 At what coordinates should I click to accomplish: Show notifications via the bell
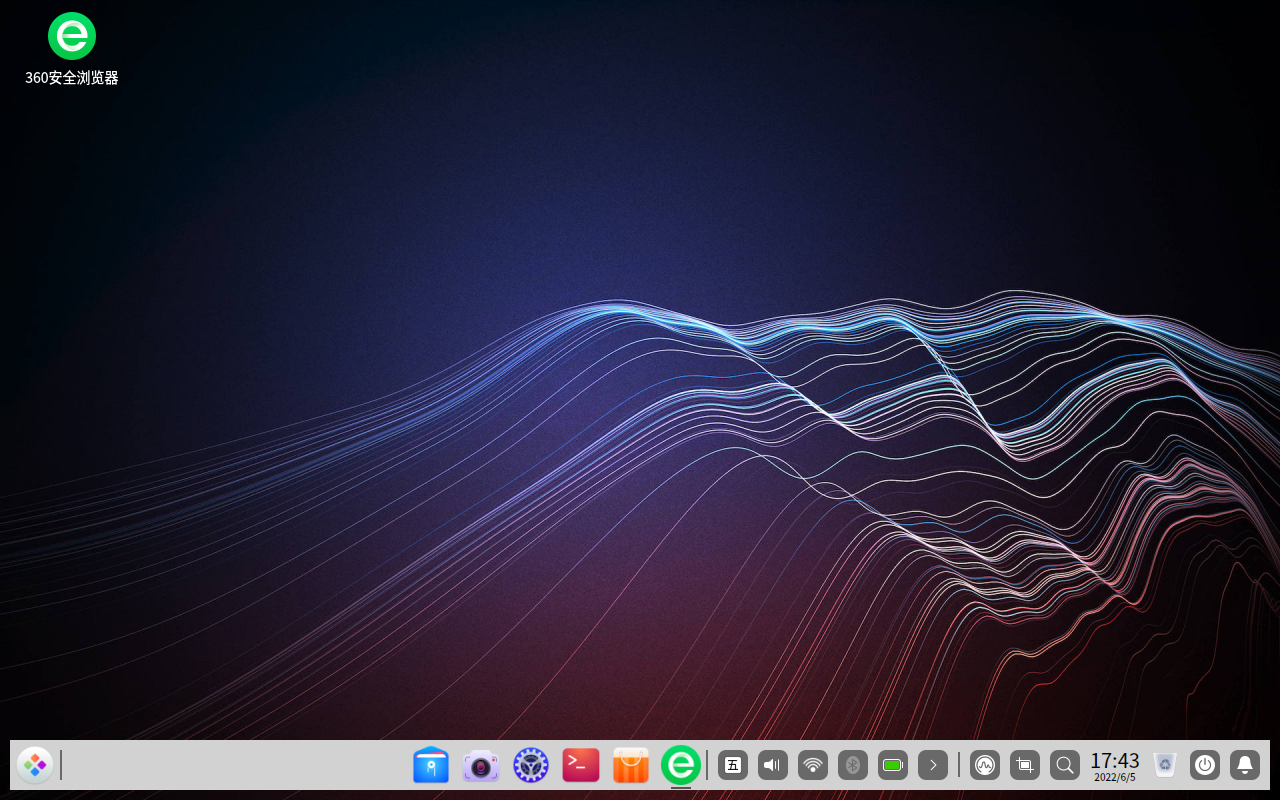[1244, 765]
